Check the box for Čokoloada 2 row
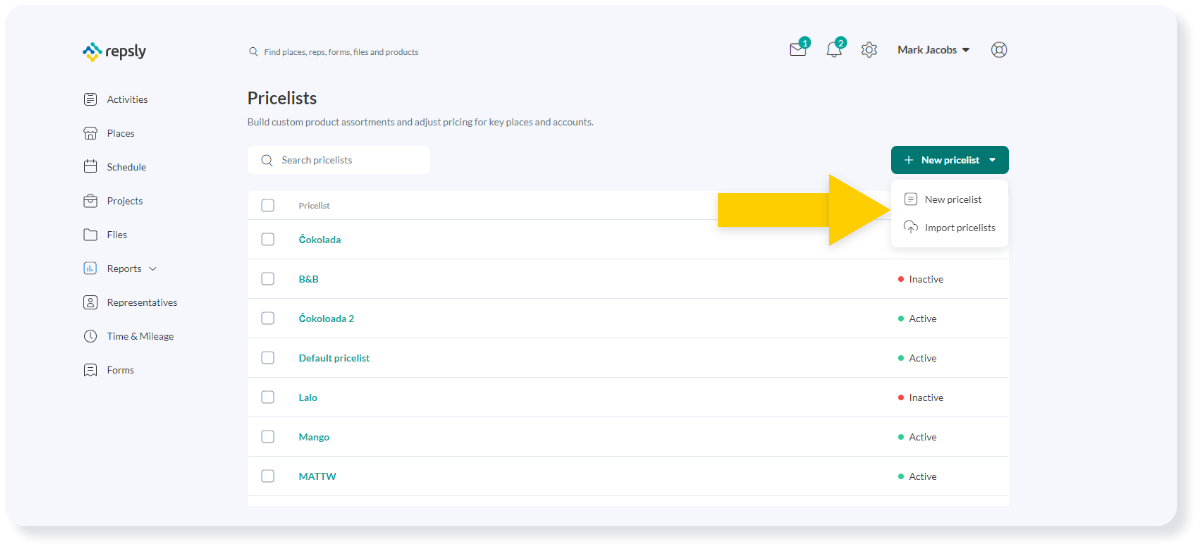The height and width of the screenshot is (551, 1202). (268, 318)
